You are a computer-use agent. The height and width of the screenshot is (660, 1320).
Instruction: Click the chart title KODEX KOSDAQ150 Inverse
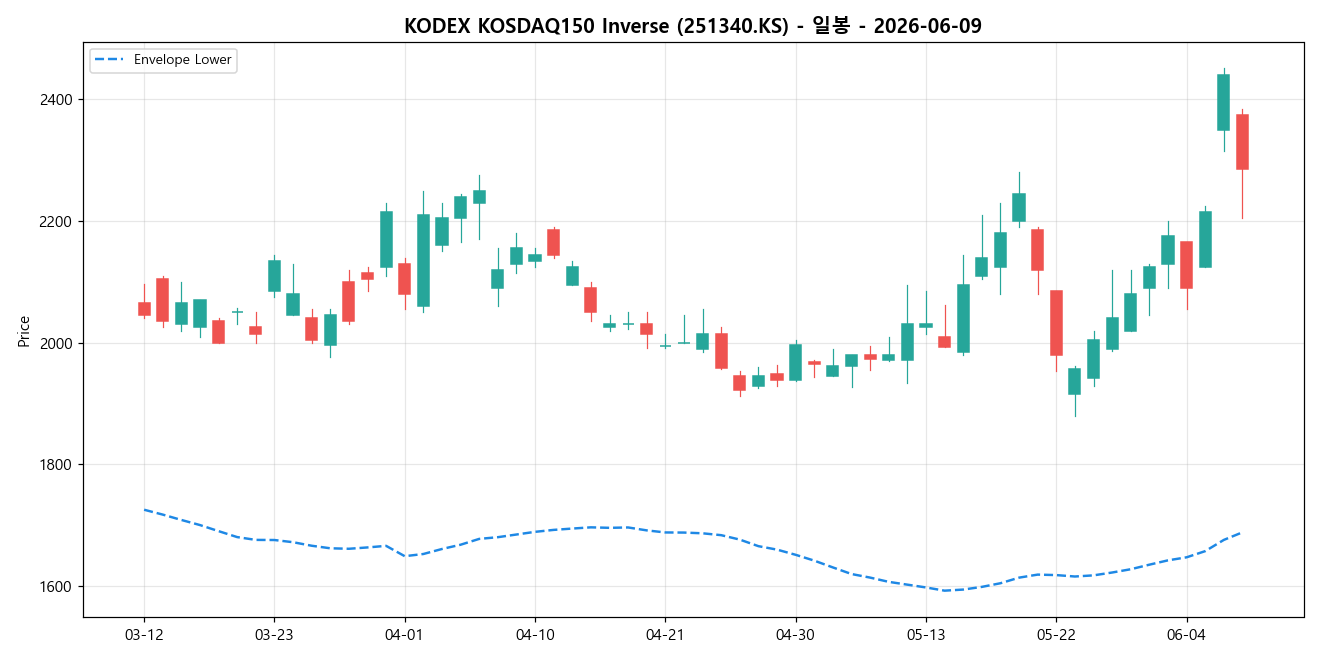[693, 26]
